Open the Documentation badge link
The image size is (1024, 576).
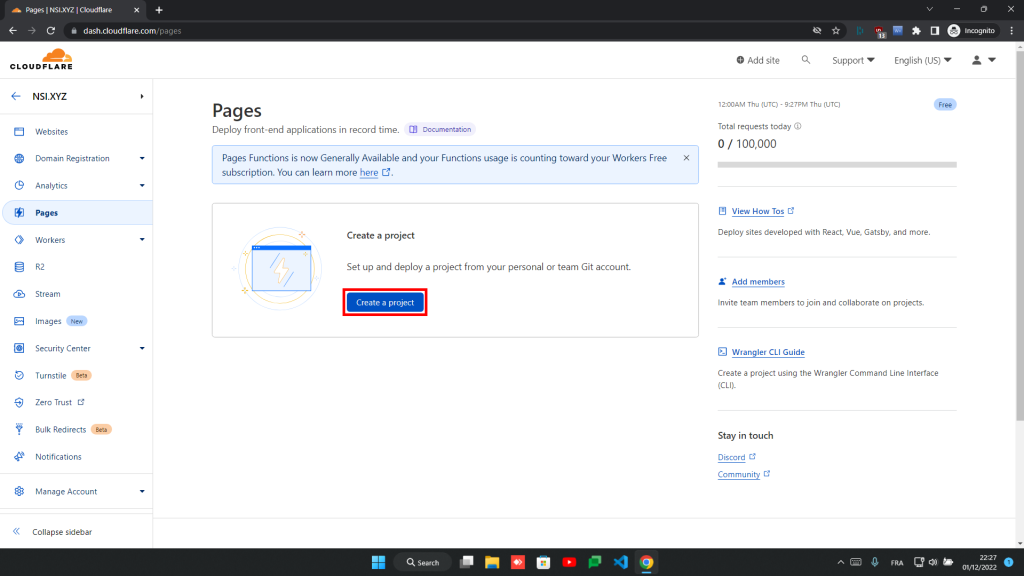tap(440, 129)
